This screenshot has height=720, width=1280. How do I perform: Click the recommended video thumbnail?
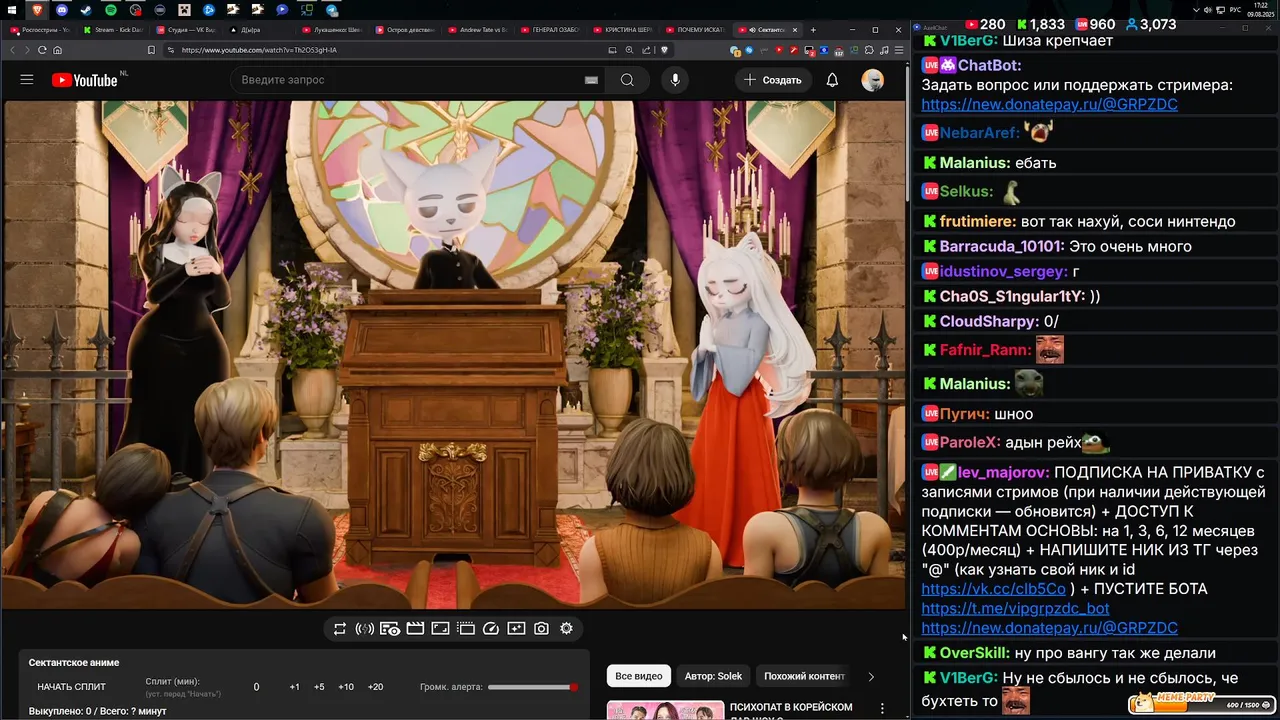point(665,710)
